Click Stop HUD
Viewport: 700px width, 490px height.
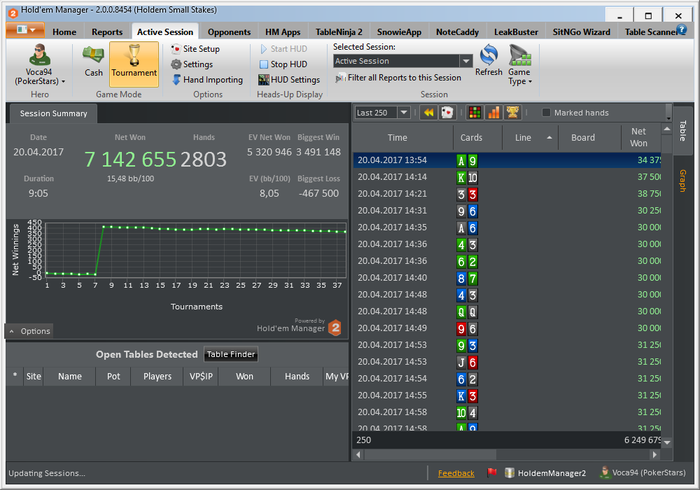click(x=283, y=64)
